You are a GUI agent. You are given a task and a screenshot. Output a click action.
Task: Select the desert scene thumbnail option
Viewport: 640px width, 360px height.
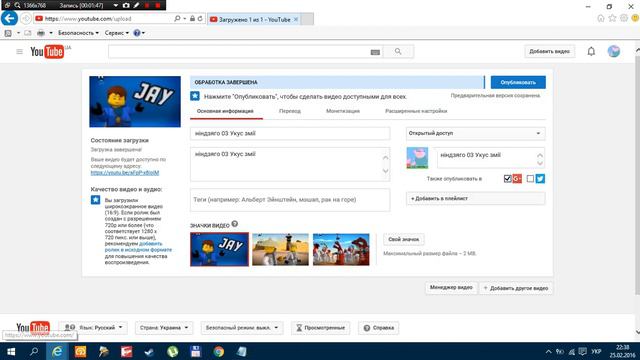[280, 249]
